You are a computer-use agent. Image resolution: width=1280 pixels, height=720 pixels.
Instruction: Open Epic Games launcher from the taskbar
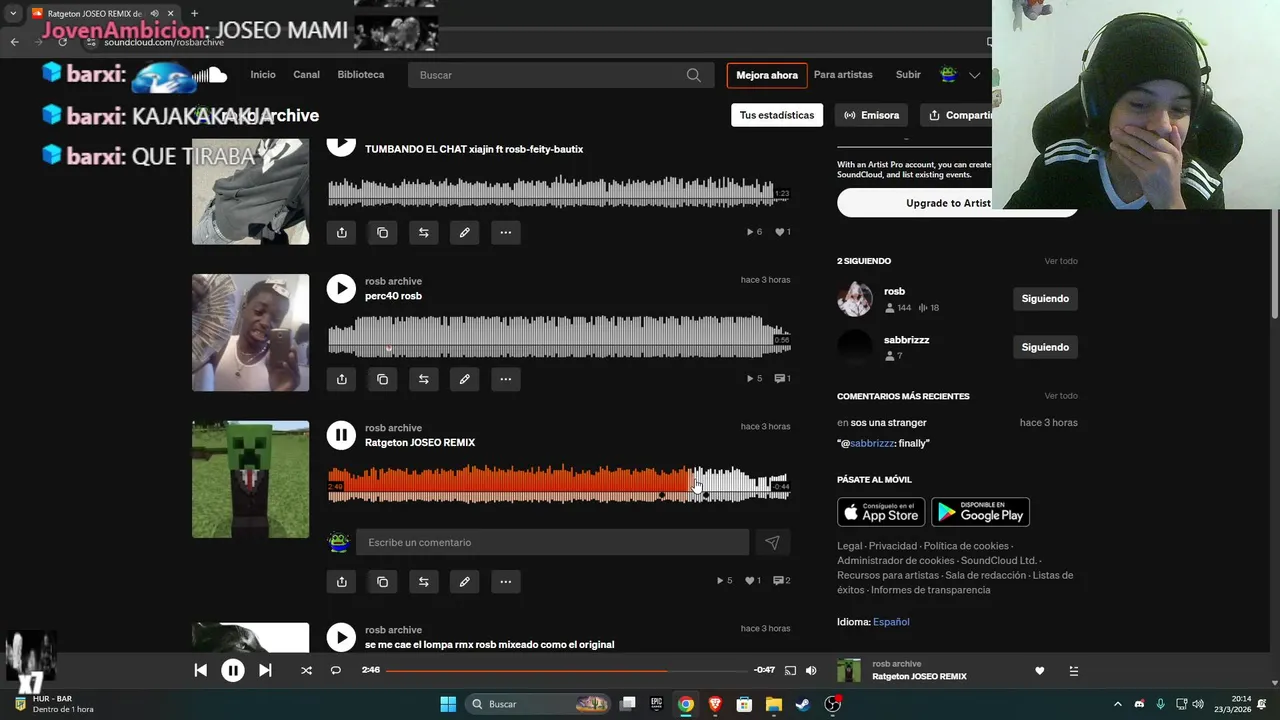click(x=657, y=704)
